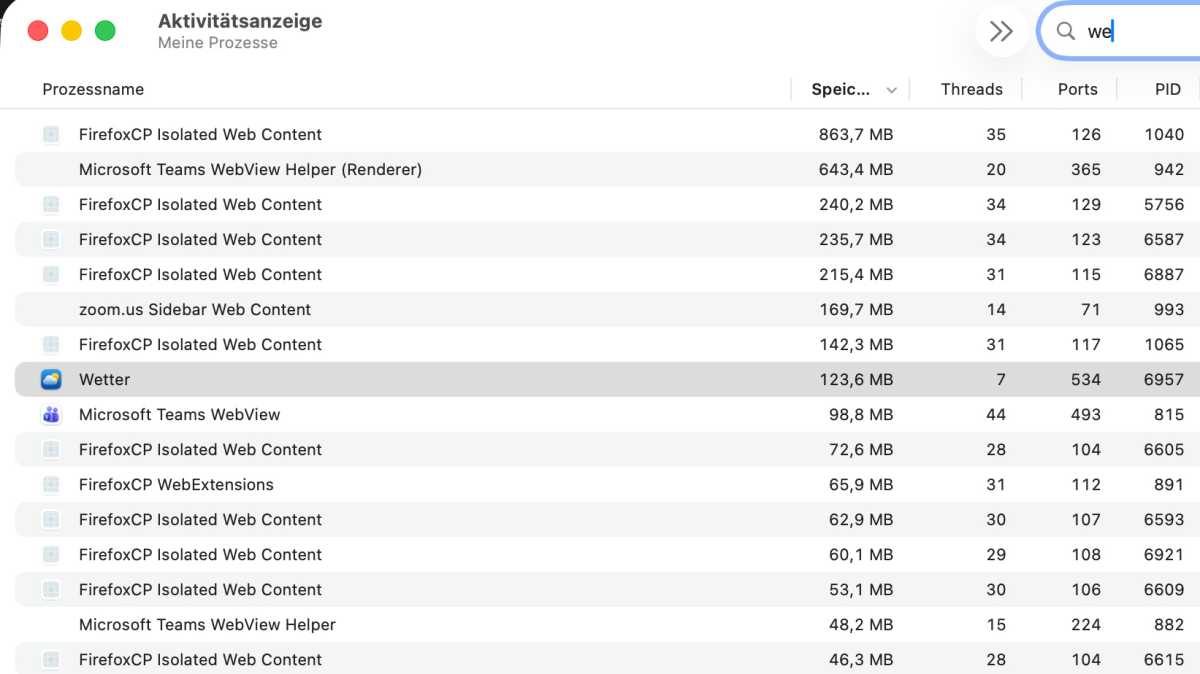
Task: Click the Microsoft Teams WebView icon
Action: click(x=51, y=414)
